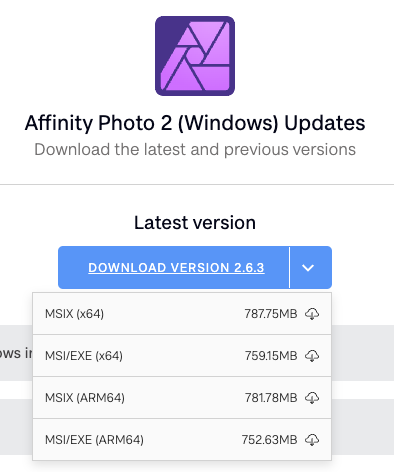Viewport: 394px width, 472px height.
Task: Click the 781.78MB file size label
Action: 271,398
